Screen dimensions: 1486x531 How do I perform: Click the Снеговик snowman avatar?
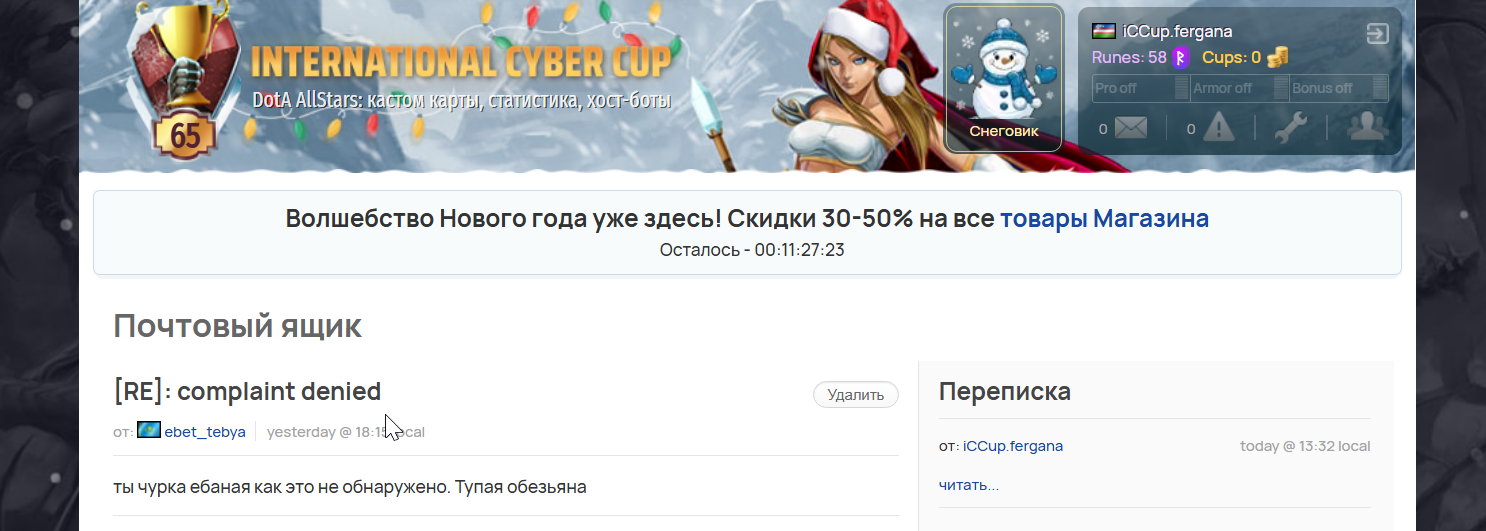click(1004, 79)
